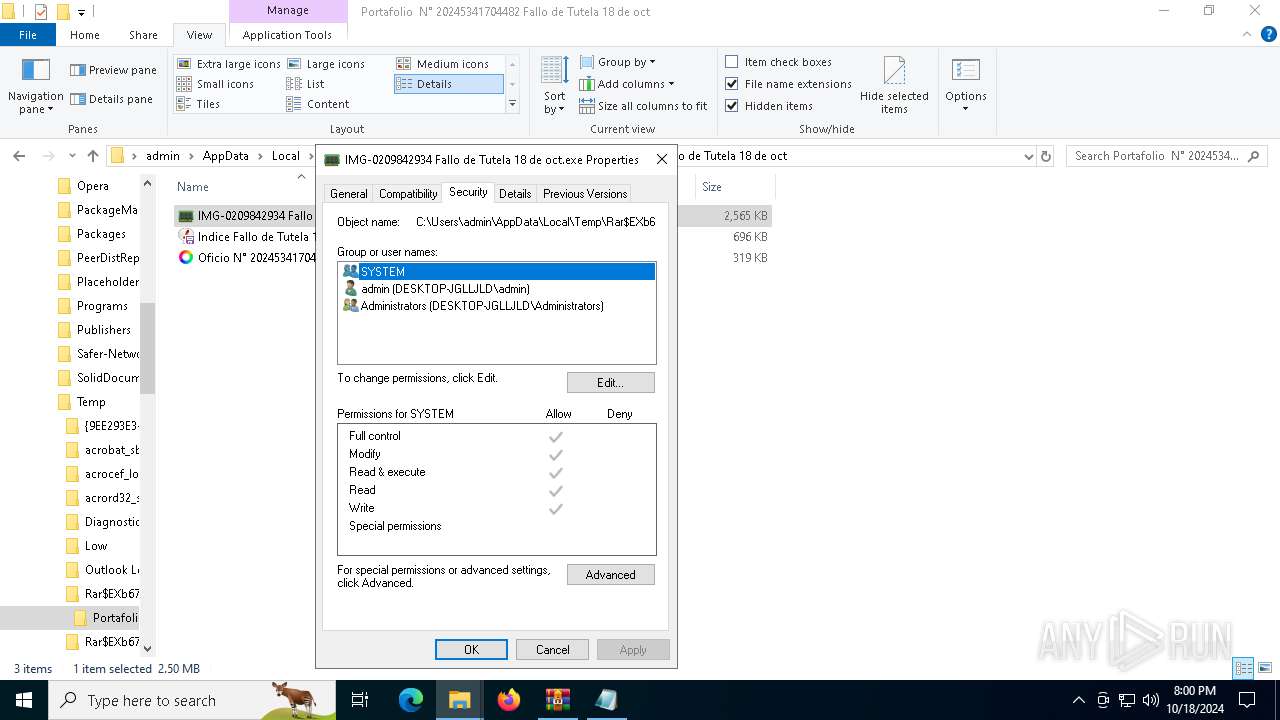Select SYSTEM in group list
Viewport: 1280px width, 720px height.
point(497,271)
